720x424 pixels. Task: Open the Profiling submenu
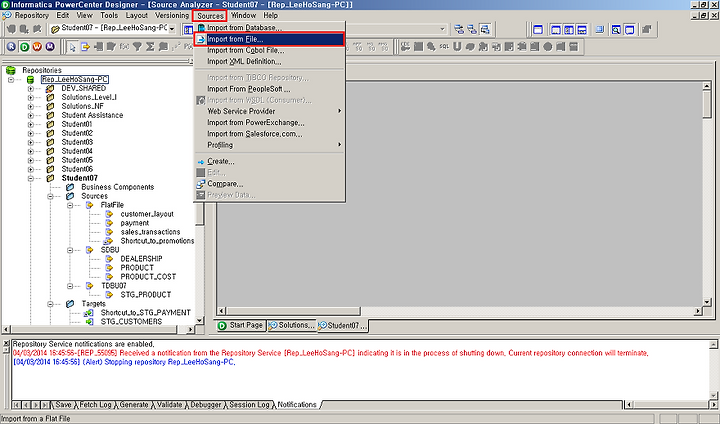point(270,145)
